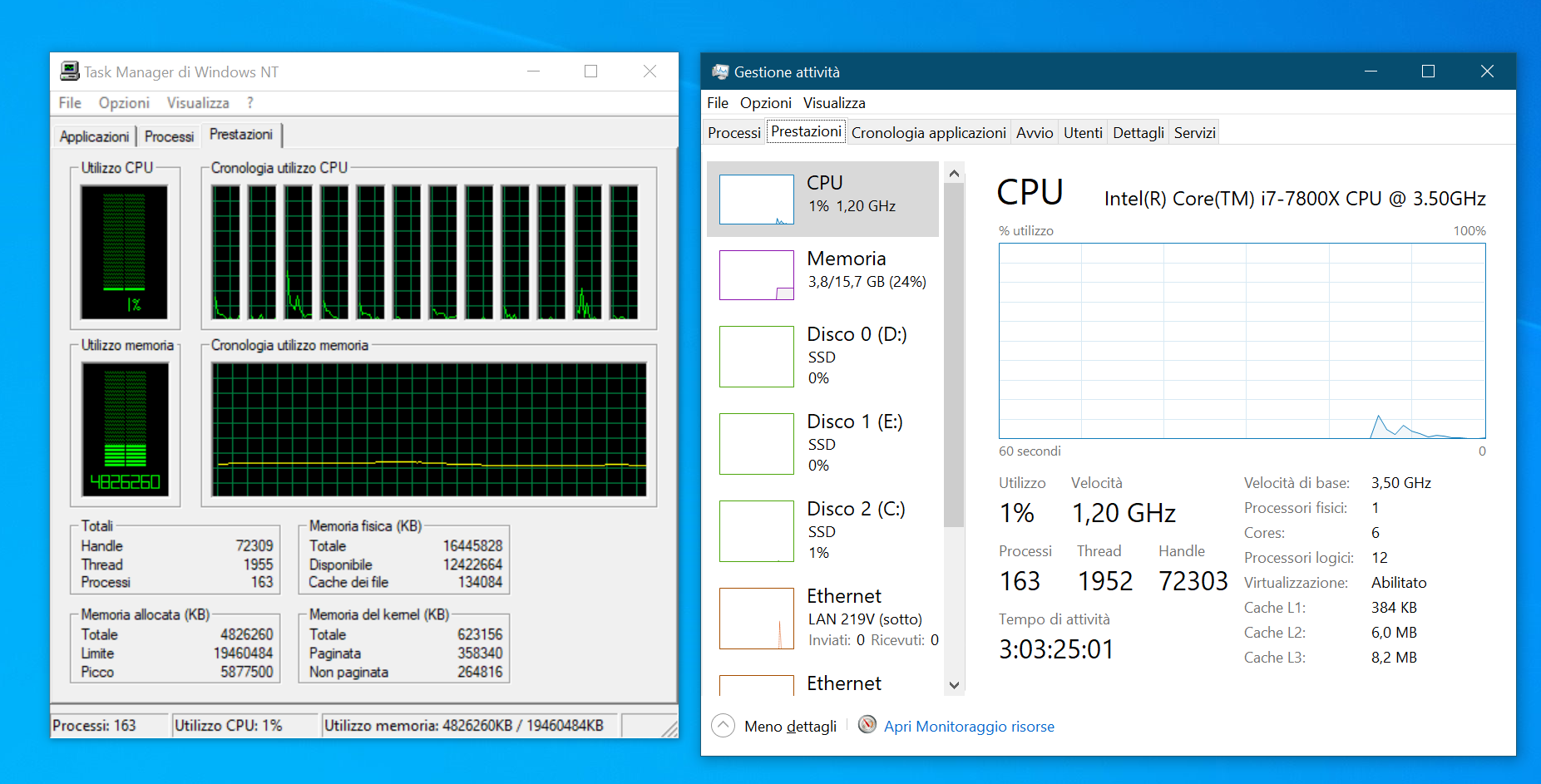
Task: Select Disco 2 (C:) in the sidebar
Action: click(823, 530)
